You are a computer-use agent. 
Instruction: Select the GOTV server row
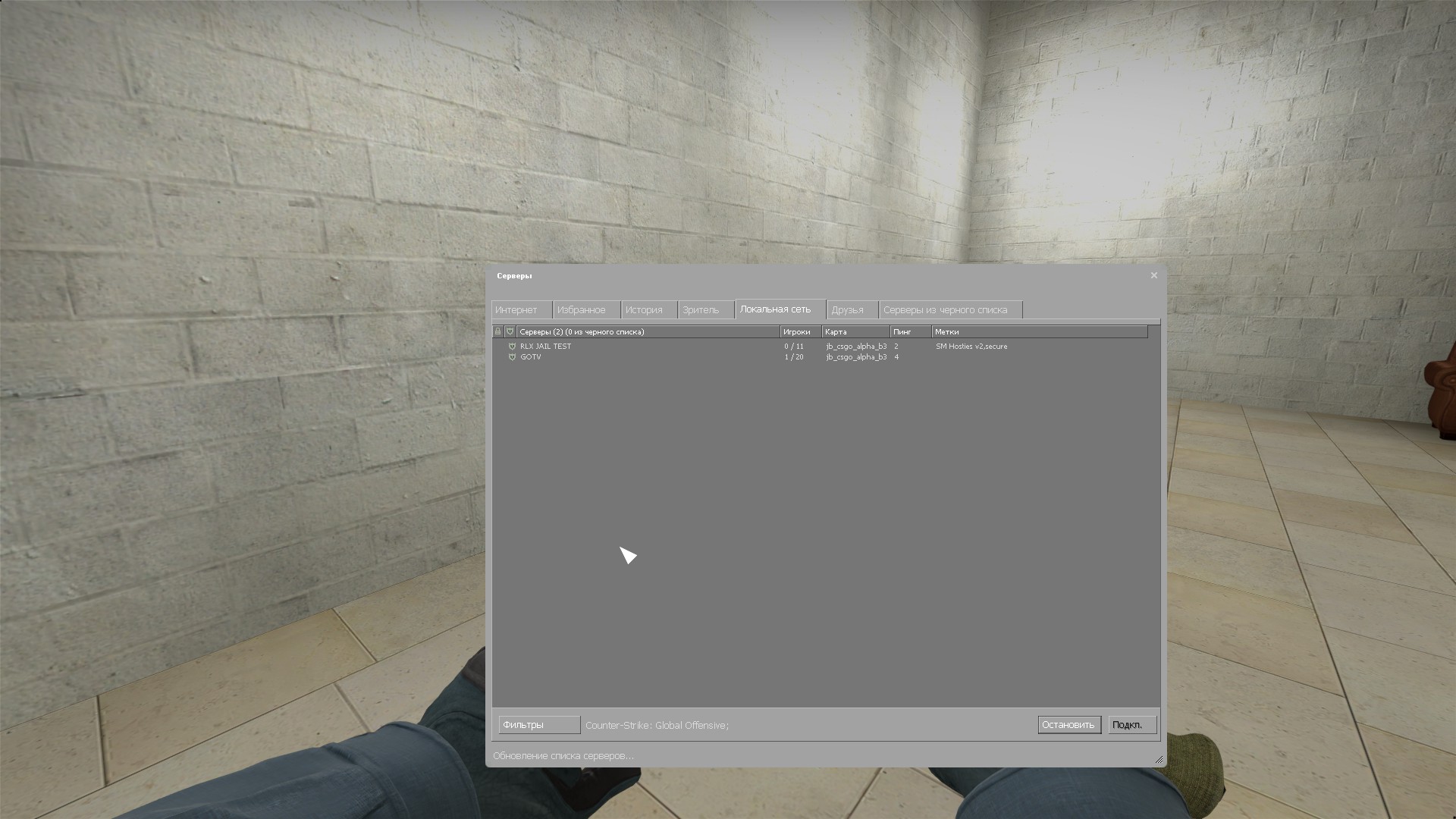click(821, 357)
